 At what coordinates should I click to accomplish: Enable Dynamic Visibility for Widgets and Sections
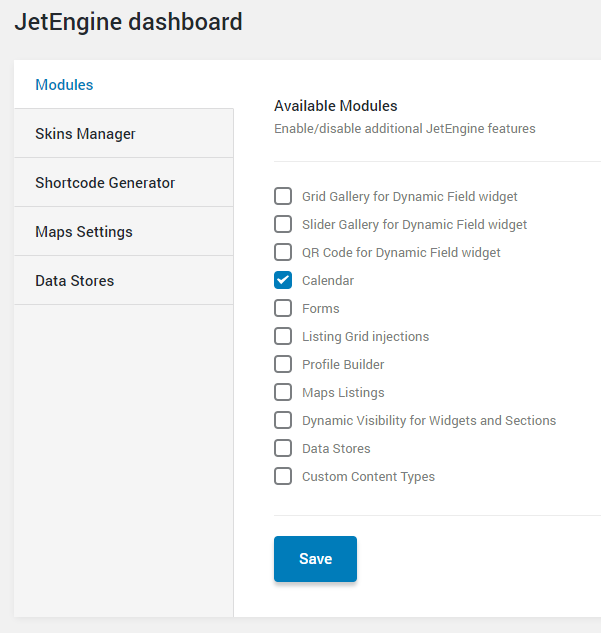[x=283, y=420]
